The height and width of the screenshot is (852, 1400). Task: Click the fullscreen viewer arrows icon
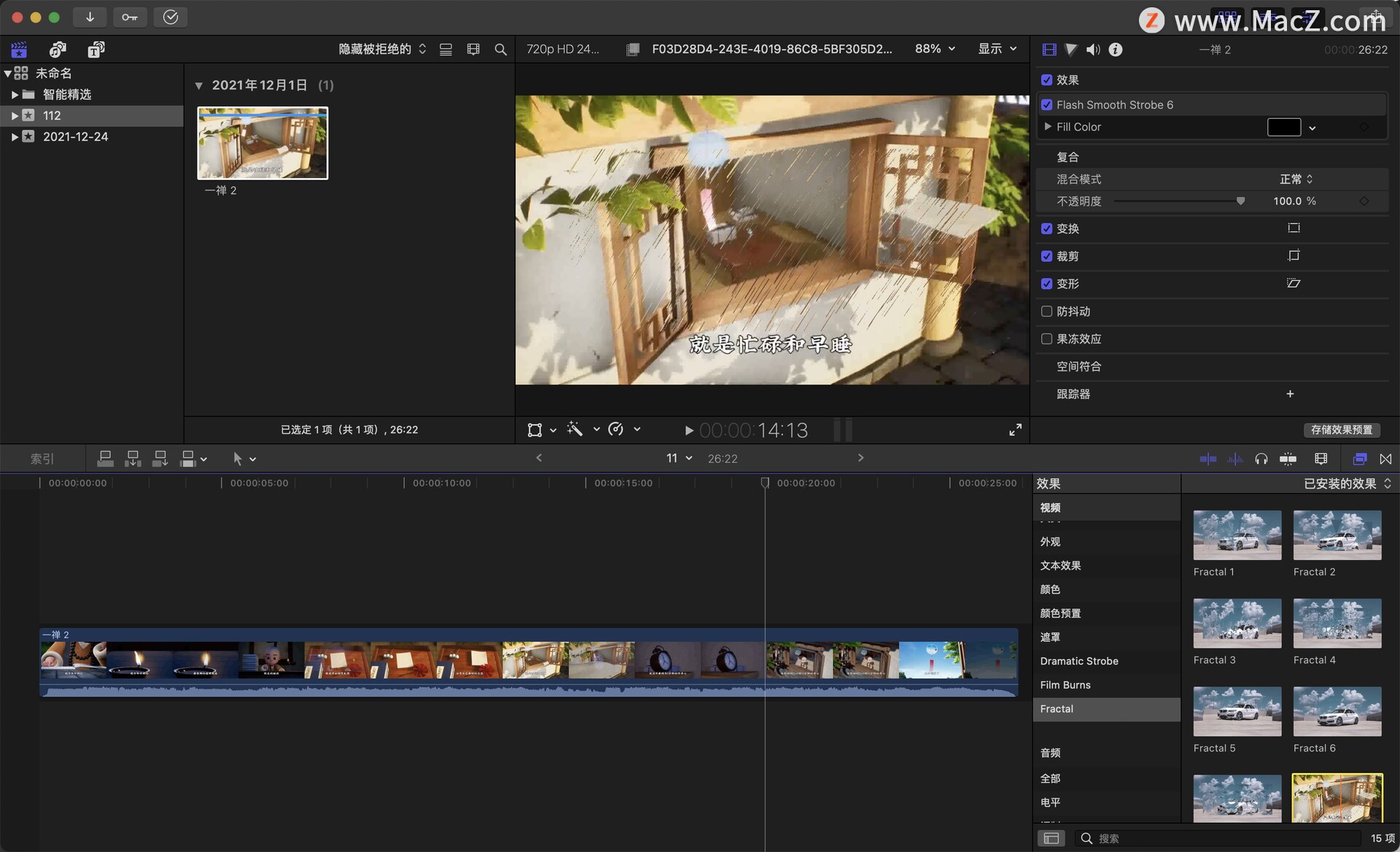click(1015, 430)
